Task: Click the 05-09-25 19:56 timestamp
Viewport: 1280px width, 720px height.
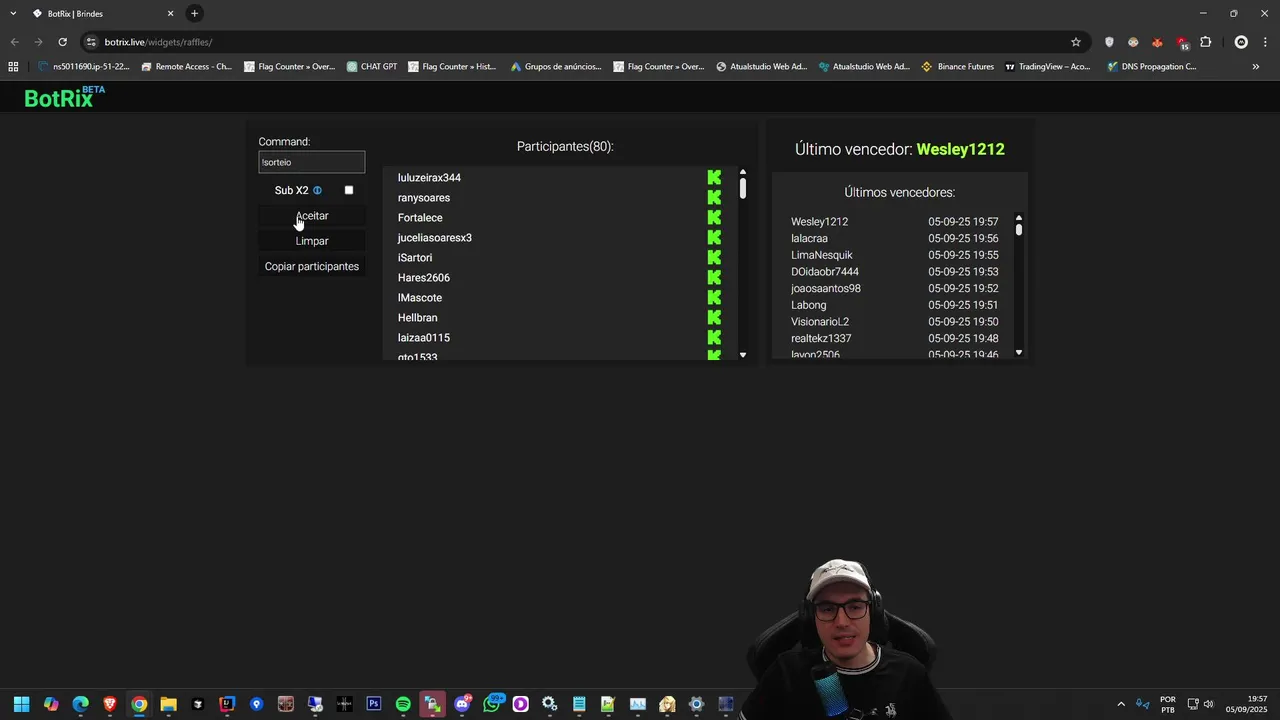Action: (x=963, y=238)
